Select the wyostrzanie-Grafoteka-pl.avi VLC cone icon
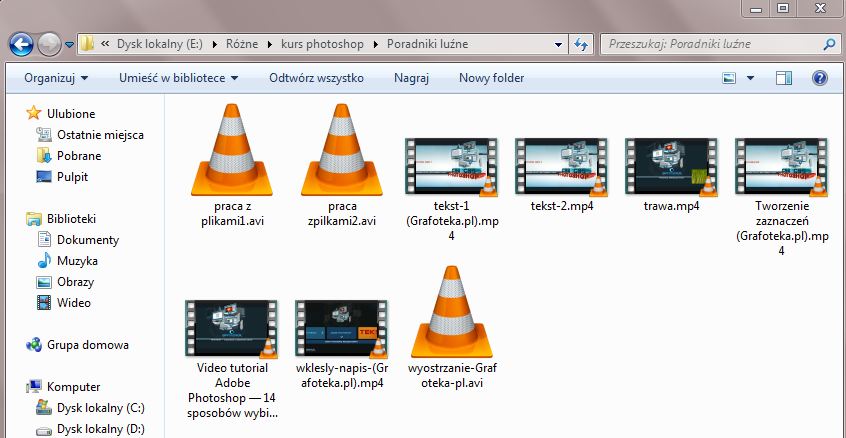Screen dimensions: 846x438 tap(452, 312)
